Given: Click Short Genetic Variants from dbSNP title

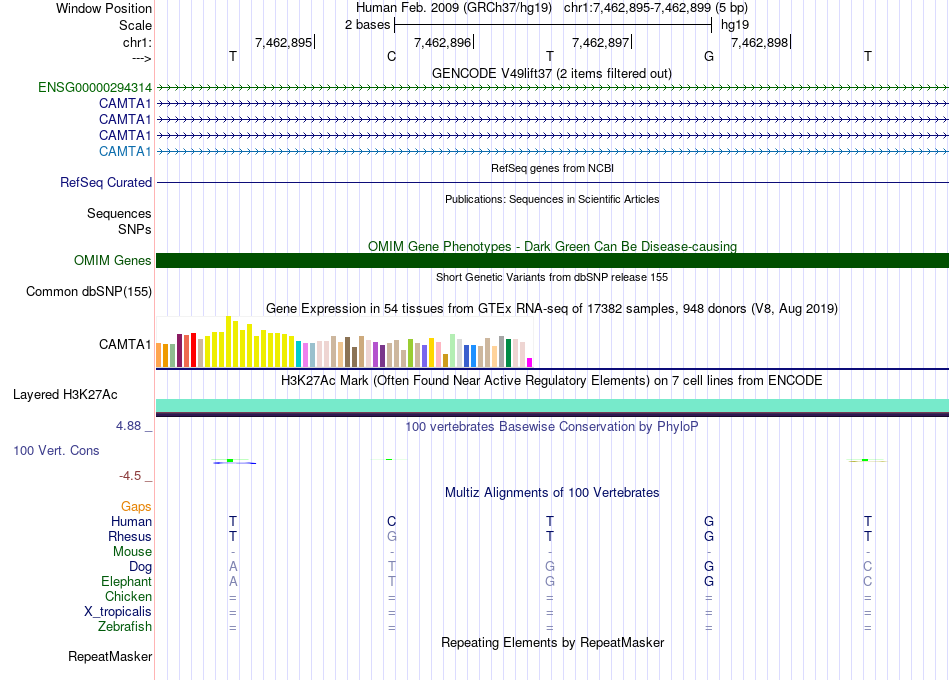Looking at the screenshot, I should [x=552, y=277].
